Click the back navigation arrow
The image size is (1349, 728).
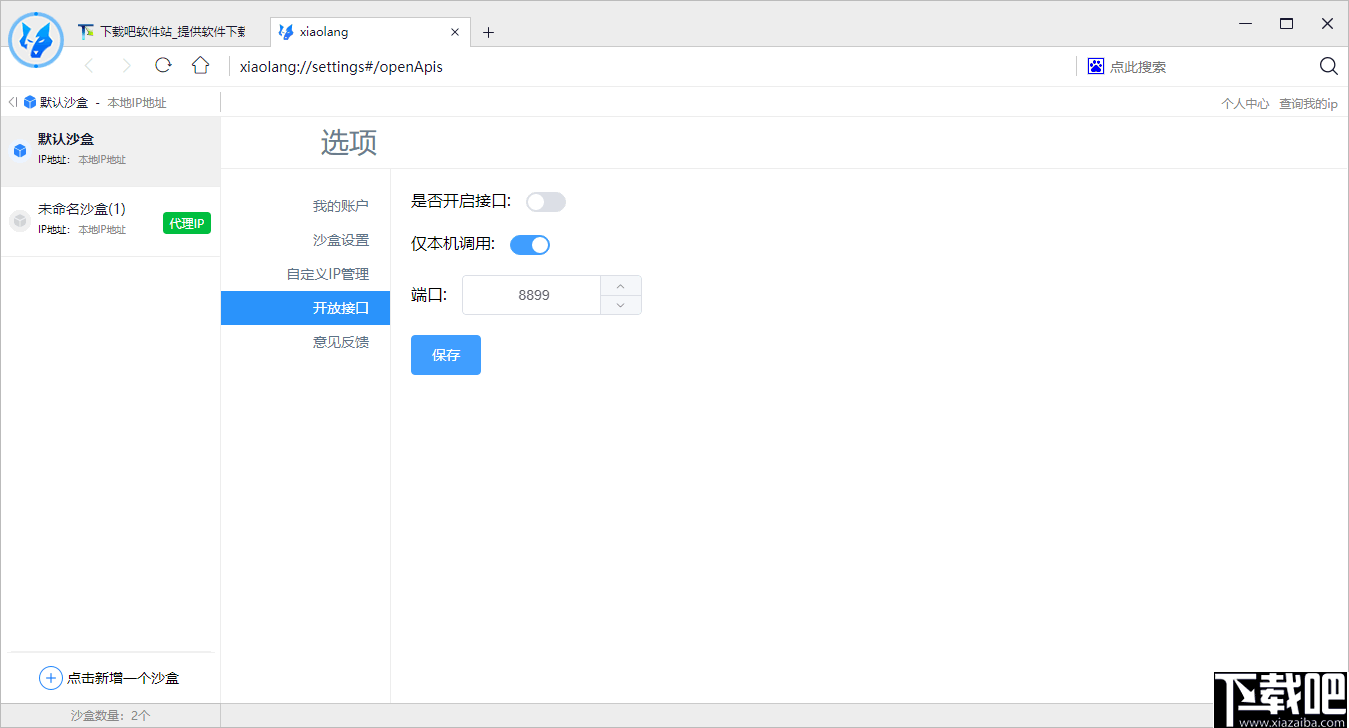coord(90,66)
